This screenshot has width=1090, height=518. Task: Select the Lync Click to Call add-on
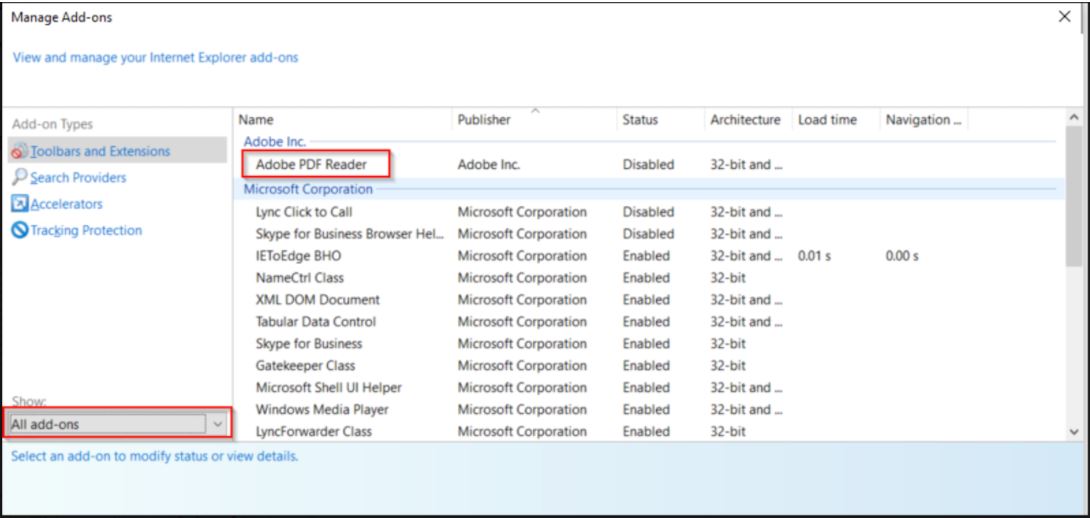pyautogui.click(x=304, y=212)
